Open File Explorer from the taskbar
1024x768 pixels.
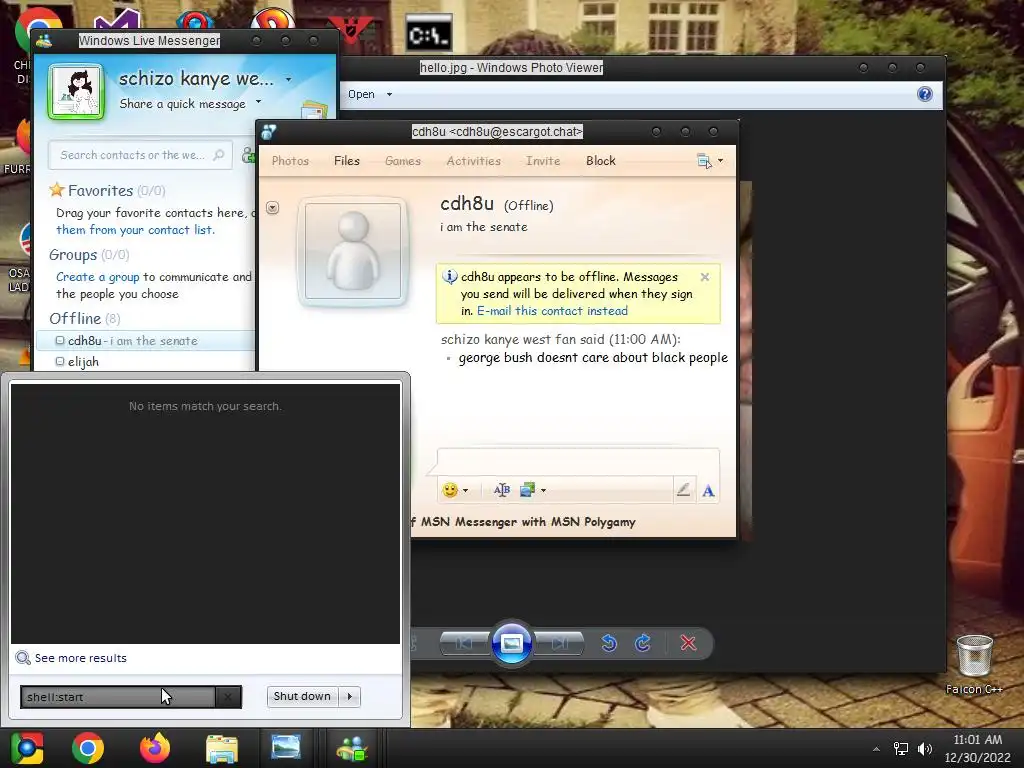point(222,748)
